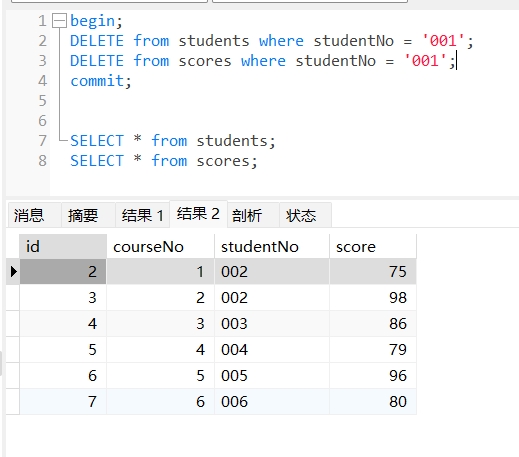Select the studentNo cell 006
This screenshot has width=519, height=457.
point(272,402)
